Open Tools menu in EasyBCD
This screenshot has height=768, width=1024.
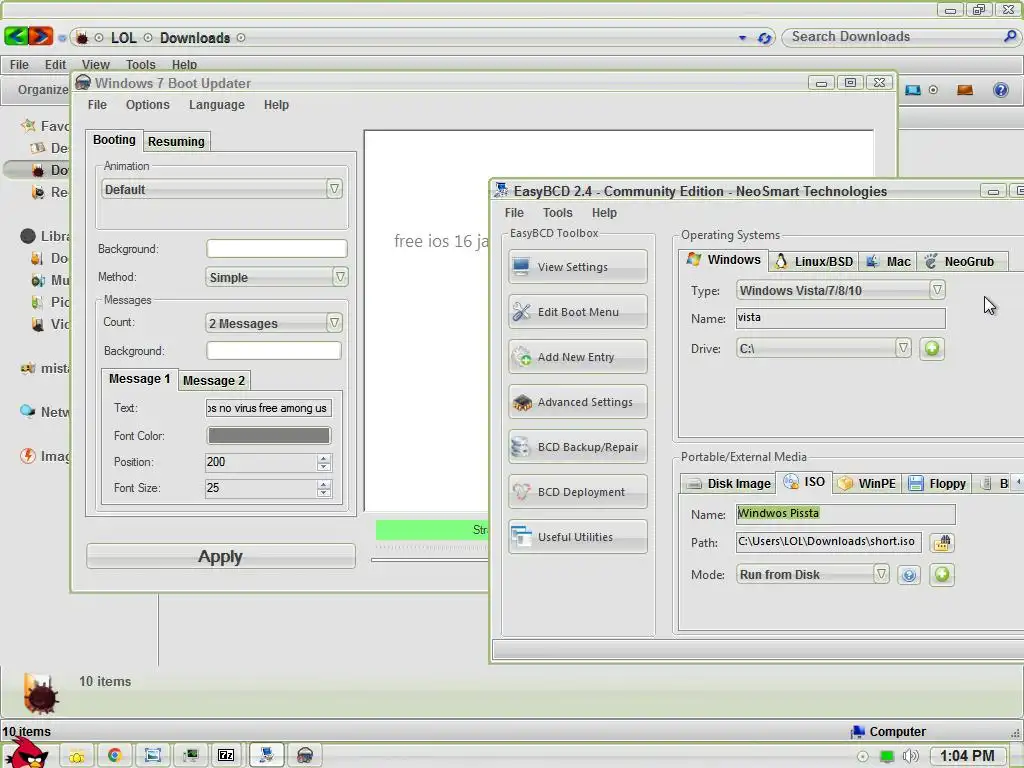(x=558, y=213)
